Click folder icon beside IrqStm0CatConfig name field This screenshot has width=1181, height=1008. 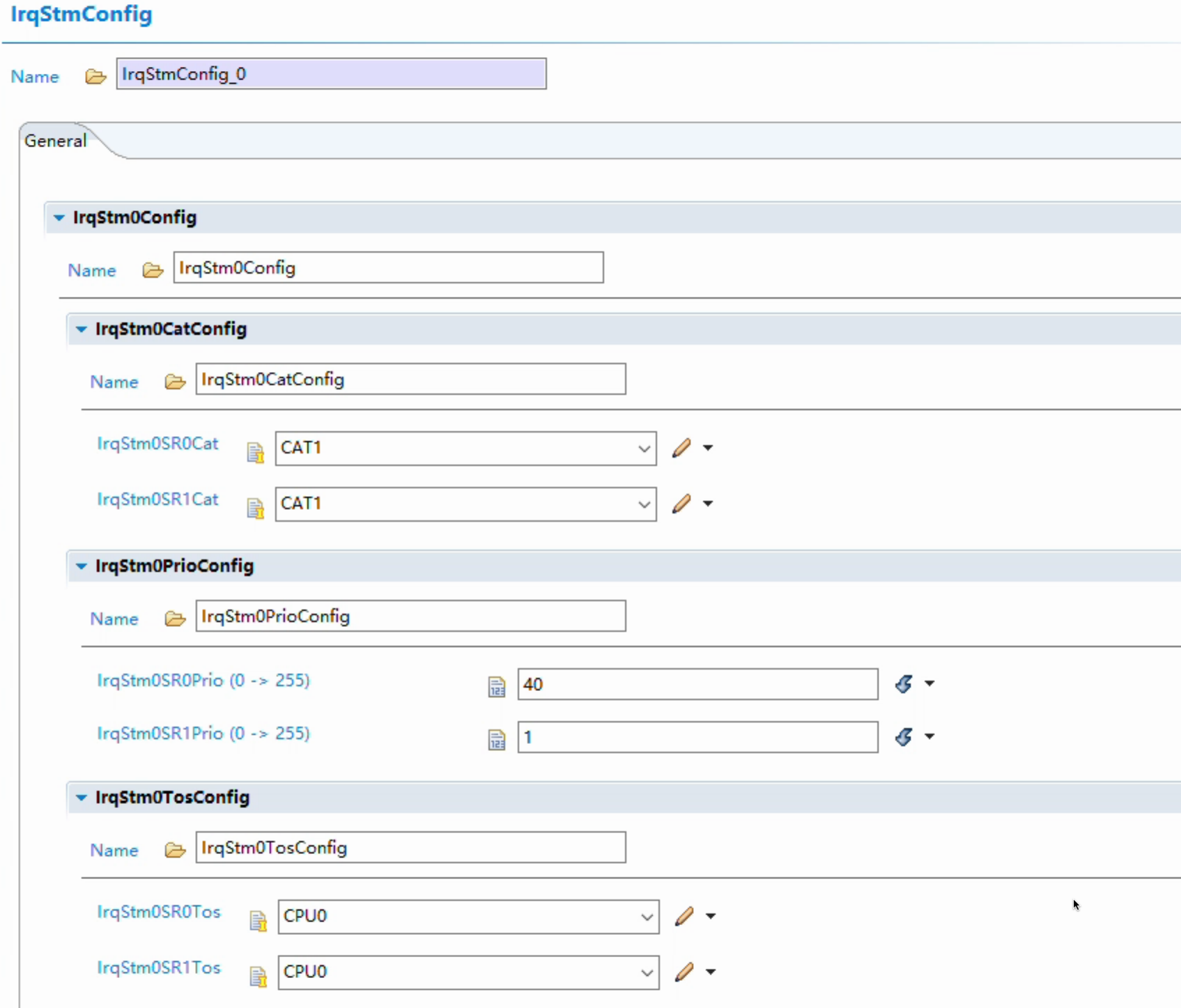tap(175, 381)
